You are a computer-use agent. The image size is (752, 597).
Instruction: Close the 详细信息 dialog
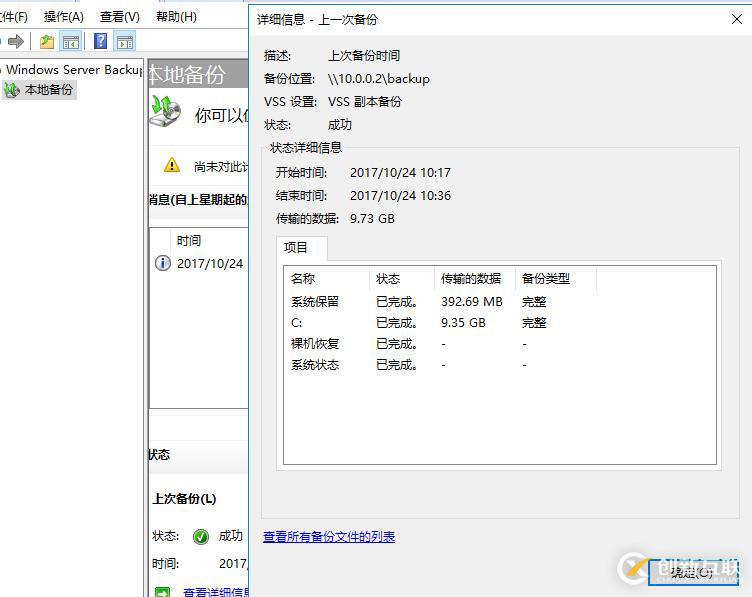tap(737, 19)
